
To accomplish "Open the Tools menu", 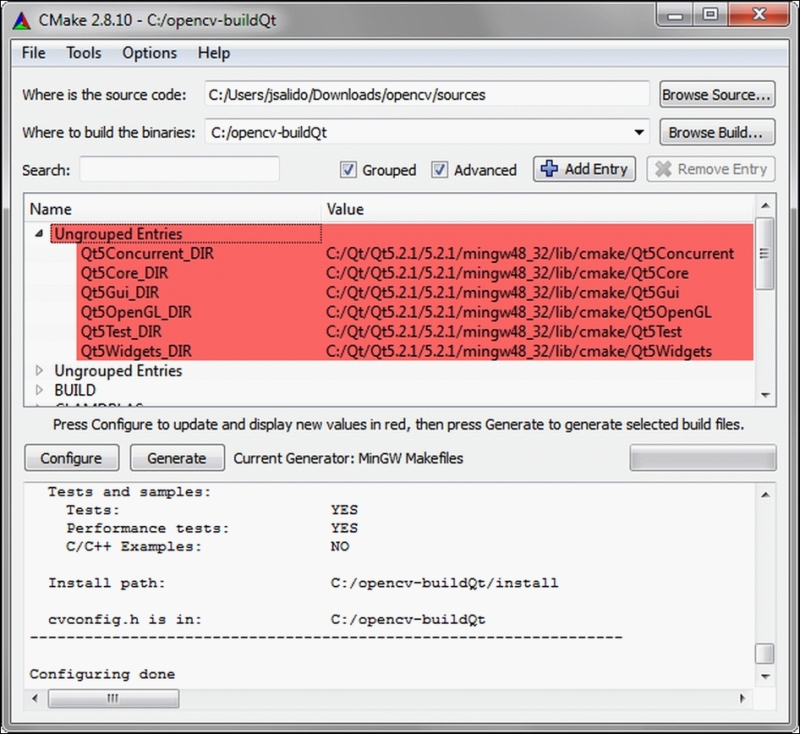I will [84, 53].
